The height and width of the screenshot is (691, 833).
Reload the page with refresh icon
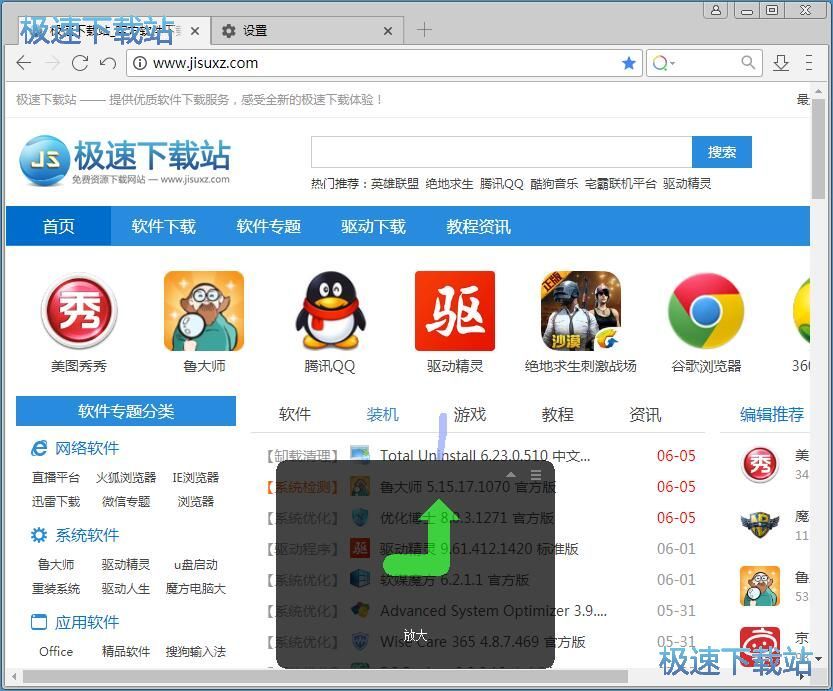tap(80, 63)
